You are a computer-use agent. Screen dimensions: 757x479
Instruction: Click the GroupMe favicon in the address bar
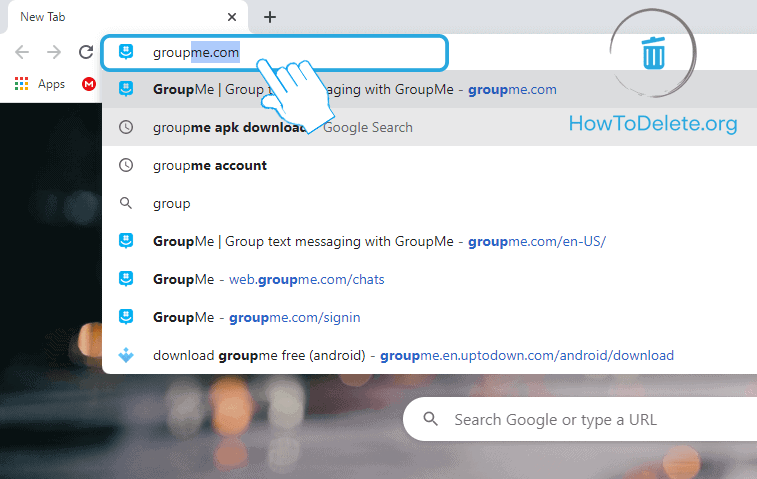click(x=126, y=52)
